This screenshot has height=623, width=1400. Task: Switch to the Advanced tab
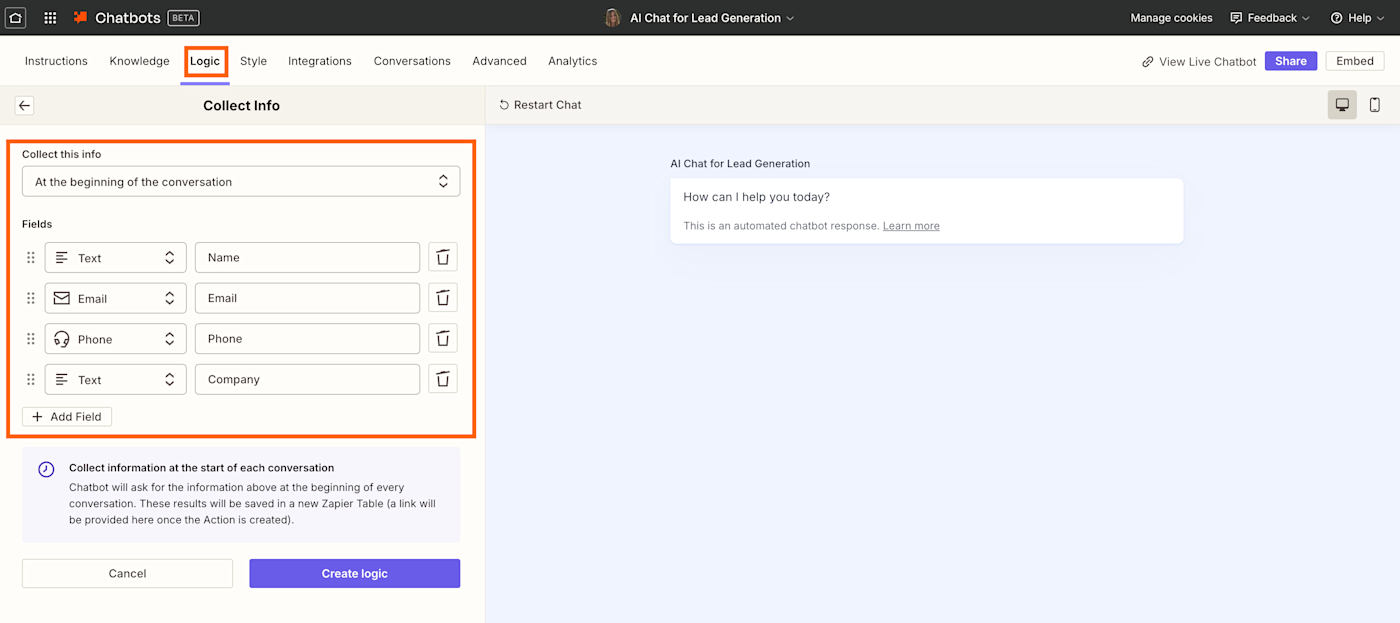point(499,61)
